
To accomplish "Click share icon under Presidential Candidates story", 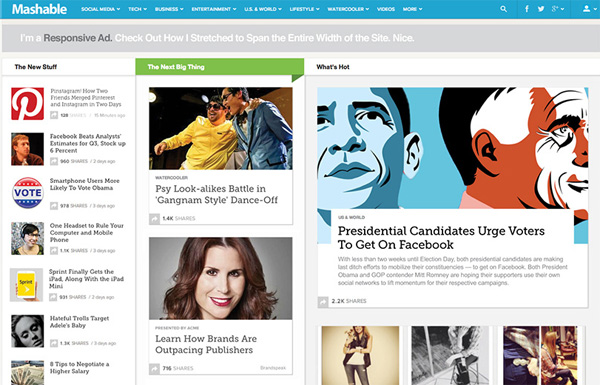I will coord(323,302).
